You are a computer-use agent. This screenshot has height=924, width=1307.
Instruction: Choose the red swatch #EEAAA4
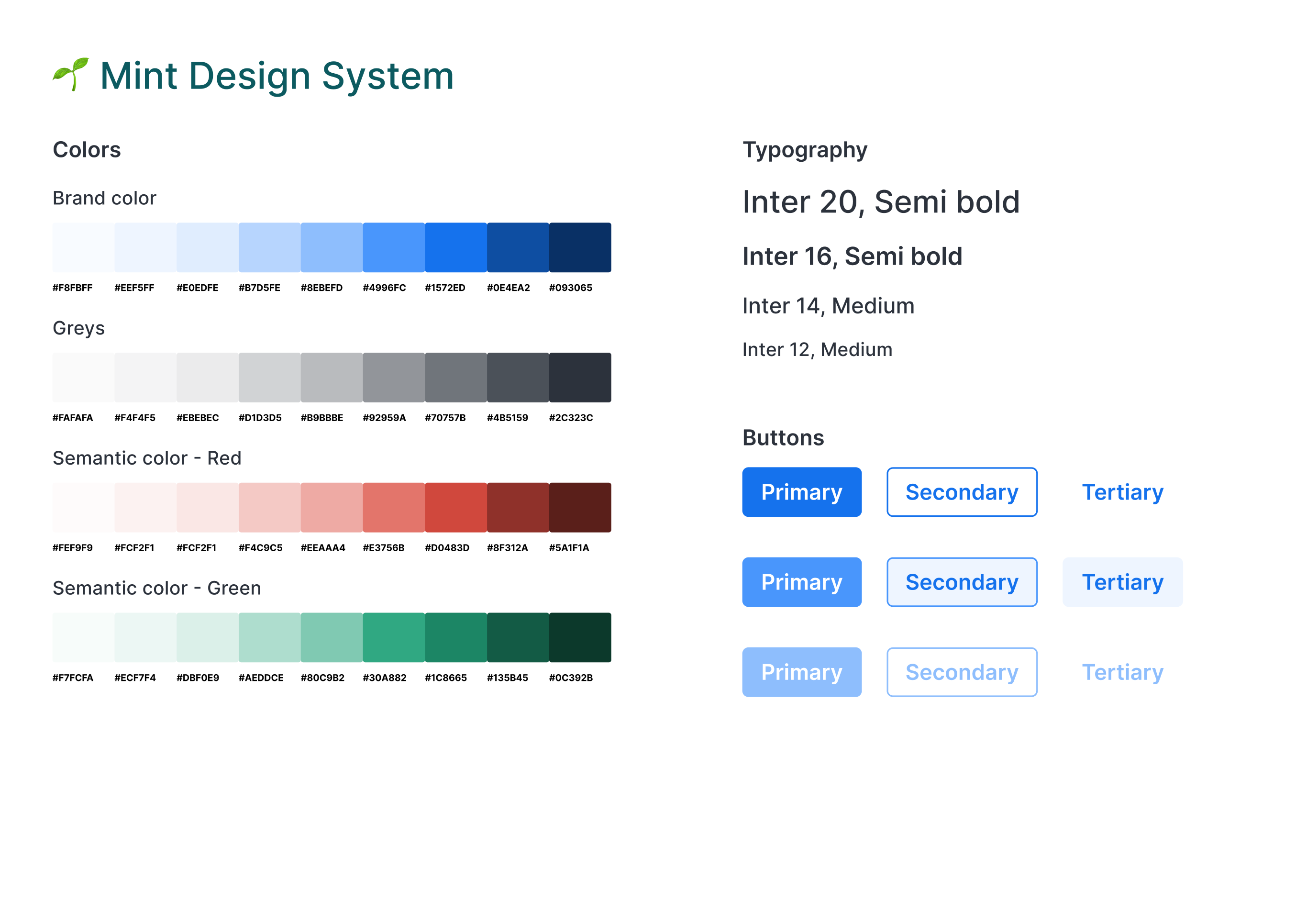[332, 507]
